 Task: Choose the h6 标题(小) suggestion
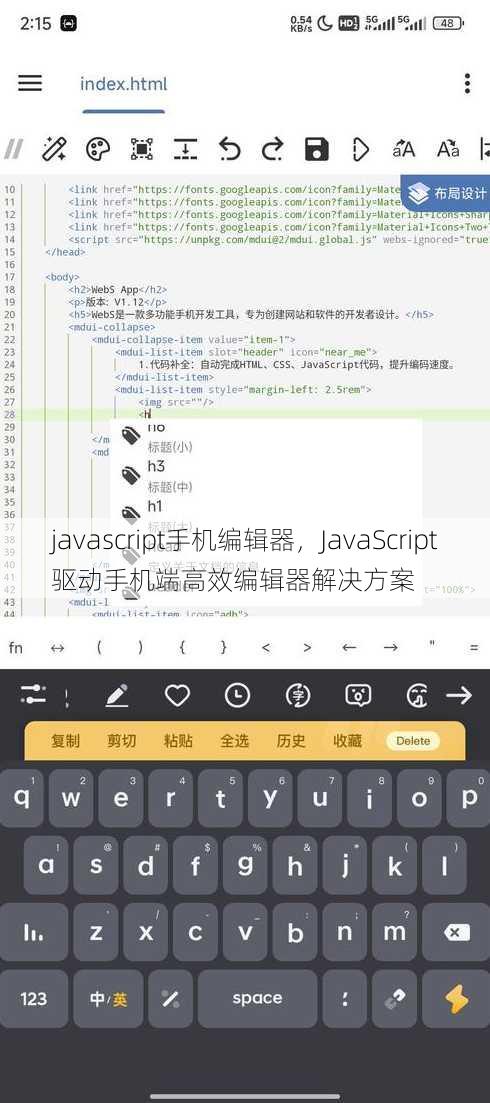tap(266, 436)
